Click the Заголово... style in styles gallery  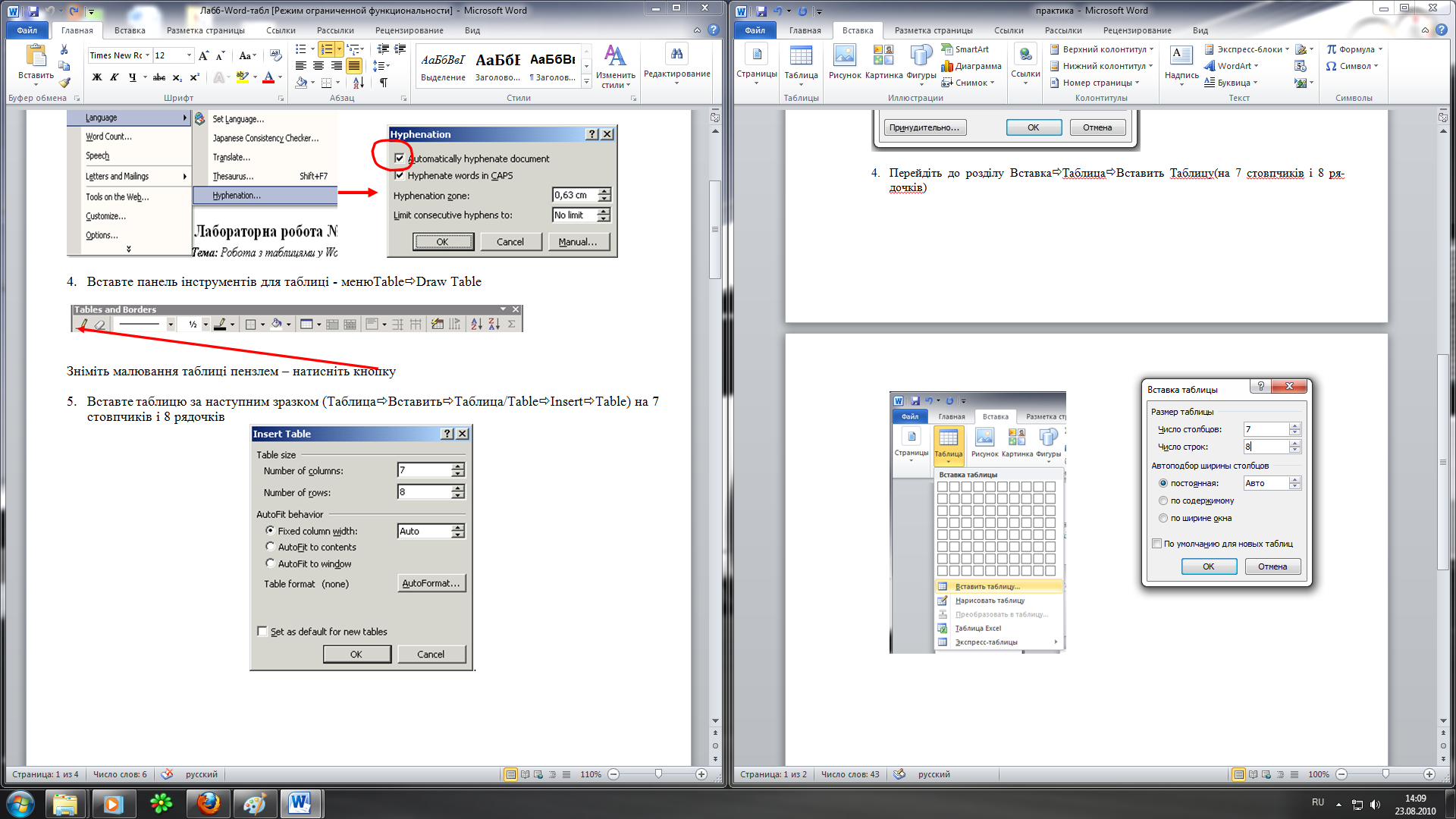(x=497, y=65)
